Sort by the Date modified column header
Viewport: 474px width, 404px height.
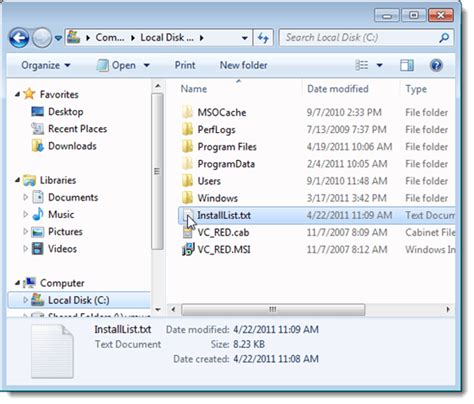click(x=338, y=89)
